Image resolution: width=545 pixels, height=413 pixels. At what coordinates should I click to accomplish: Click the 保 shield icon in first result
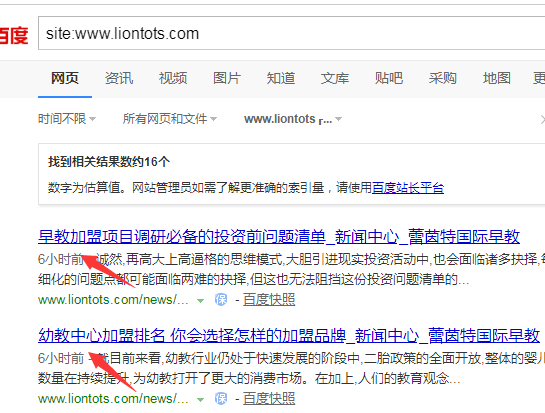[x=221, y=299]
